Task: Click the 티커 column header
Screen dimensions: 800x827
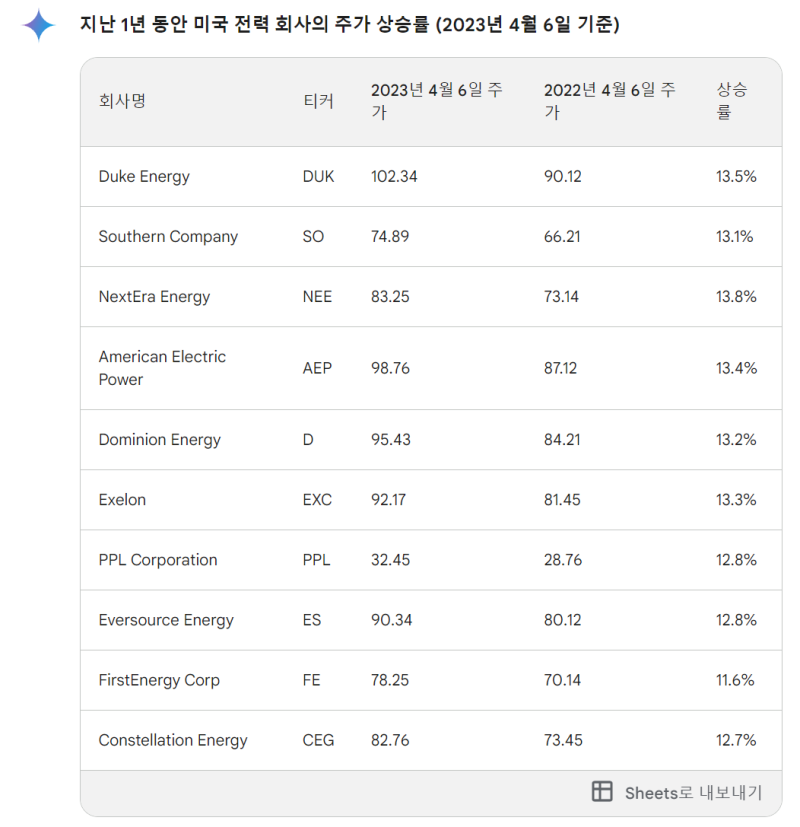Action: pos(318,101)
